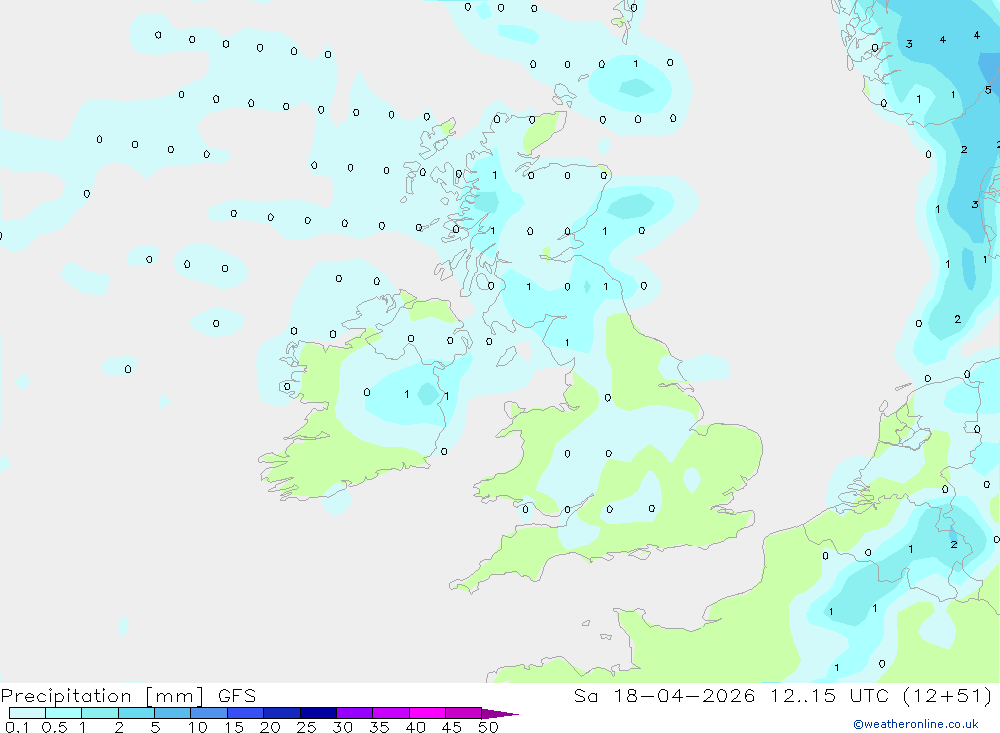The height and width of the screenshot is (733, 1000).
Task: Pick the 25–30 mm navy legend swatch
Action: [x=318, y=713]
